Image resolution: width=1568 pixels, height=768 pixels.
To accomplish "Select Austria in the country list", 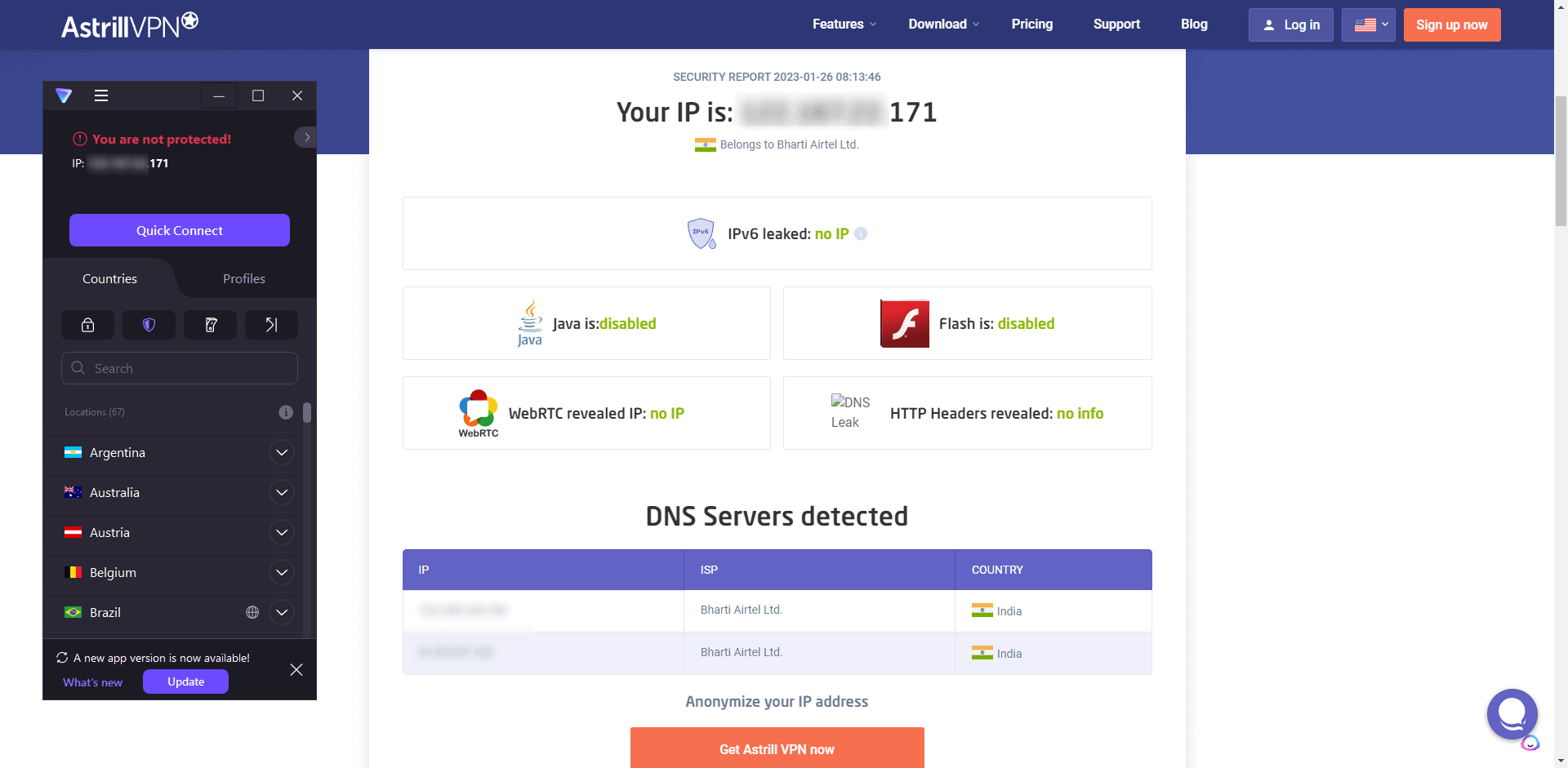I will (x=109, y=532).
